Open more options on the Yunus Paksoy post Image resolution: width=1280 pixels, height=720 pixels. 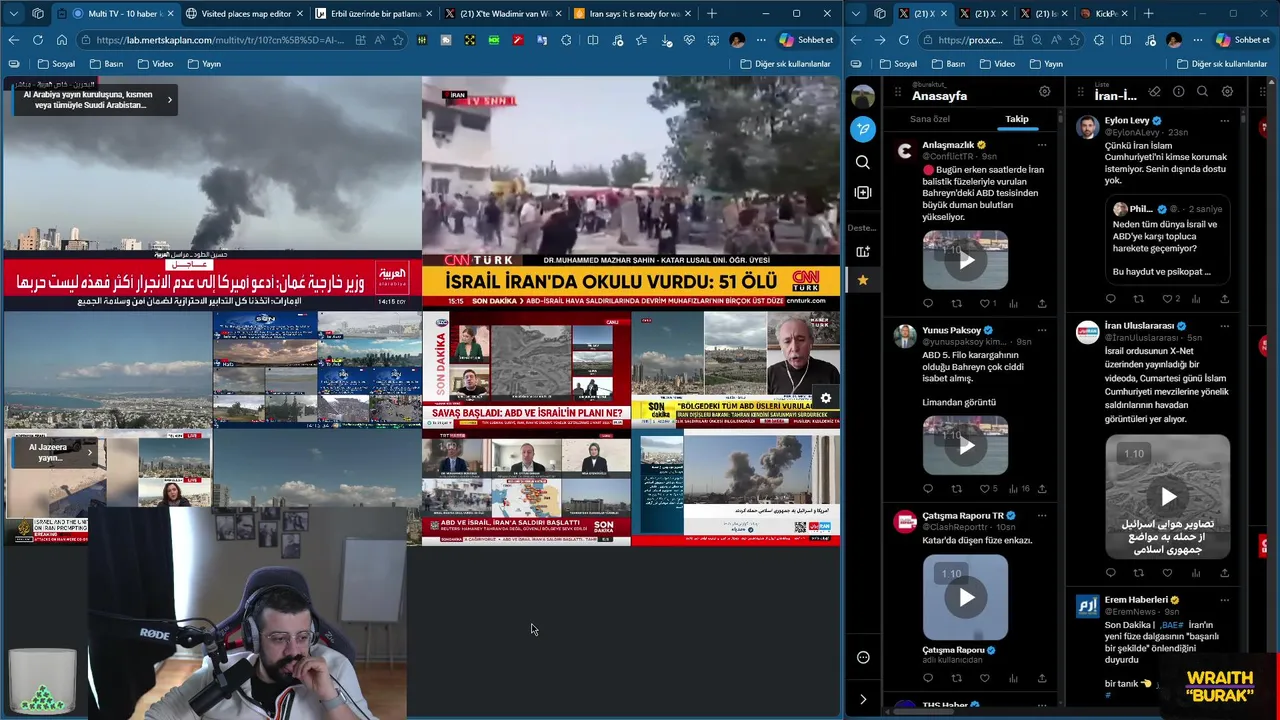pyautogui.click(x=1041, y=330)
